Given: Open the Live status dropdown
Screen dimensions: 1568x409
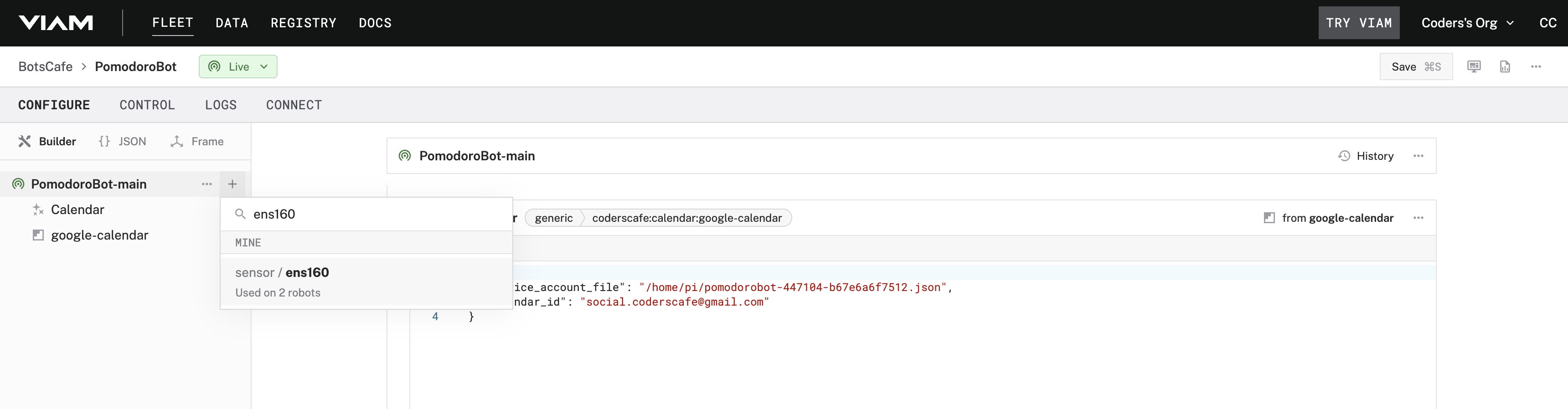Looking at the screenshot, I should pos(238,67).
